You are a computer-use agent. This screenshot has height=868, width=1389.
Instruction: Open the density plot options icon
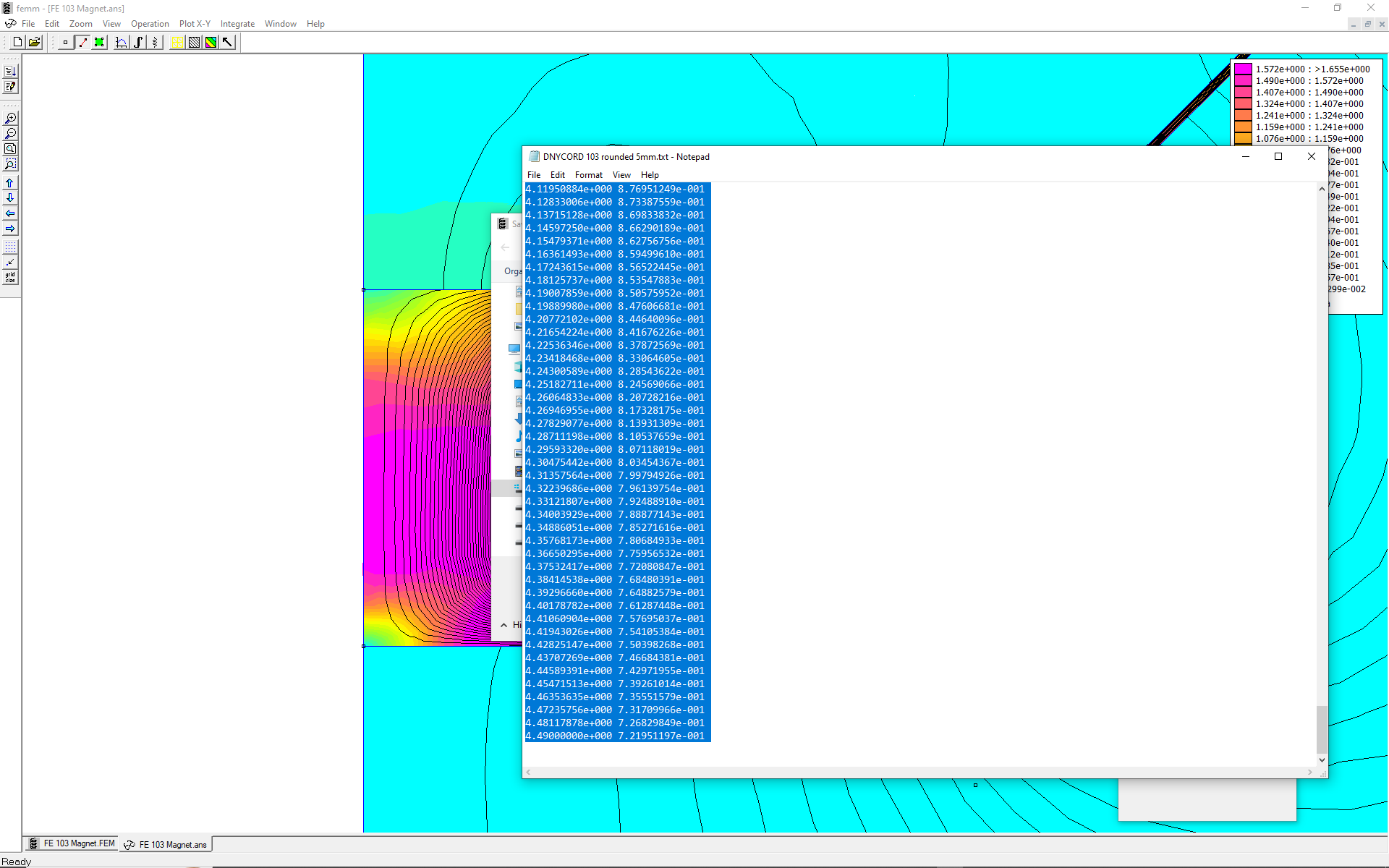click(x=211, y=43)
